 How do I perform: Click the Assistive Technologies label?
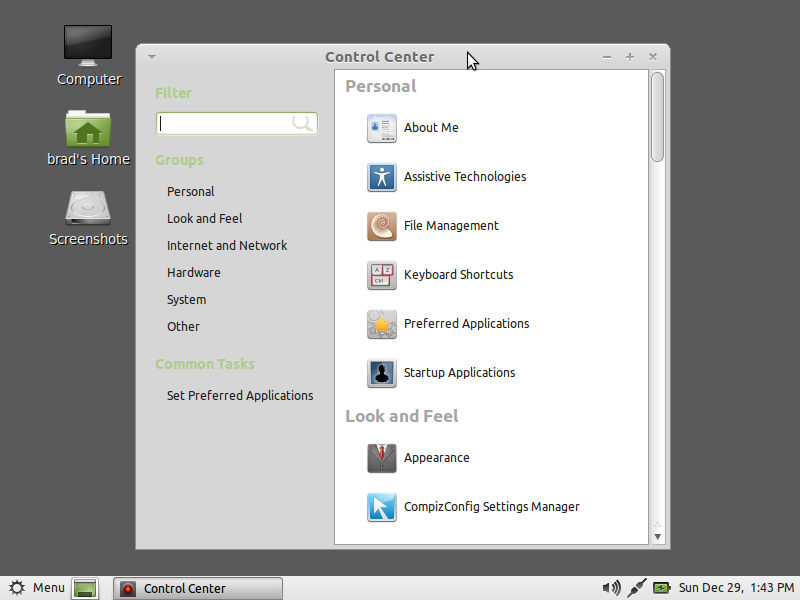pyautogui.click(x=465, y=177)
